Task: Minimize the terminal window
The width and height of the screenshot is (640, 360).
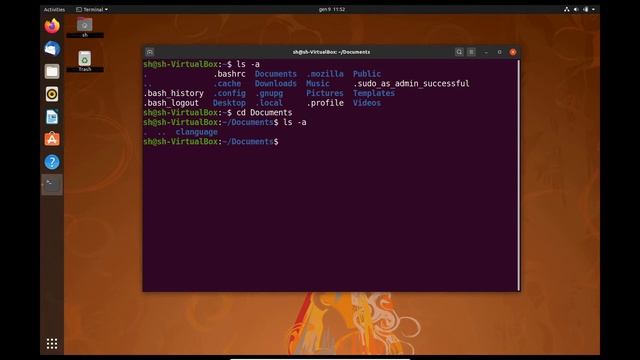Action: pos(486,52)
